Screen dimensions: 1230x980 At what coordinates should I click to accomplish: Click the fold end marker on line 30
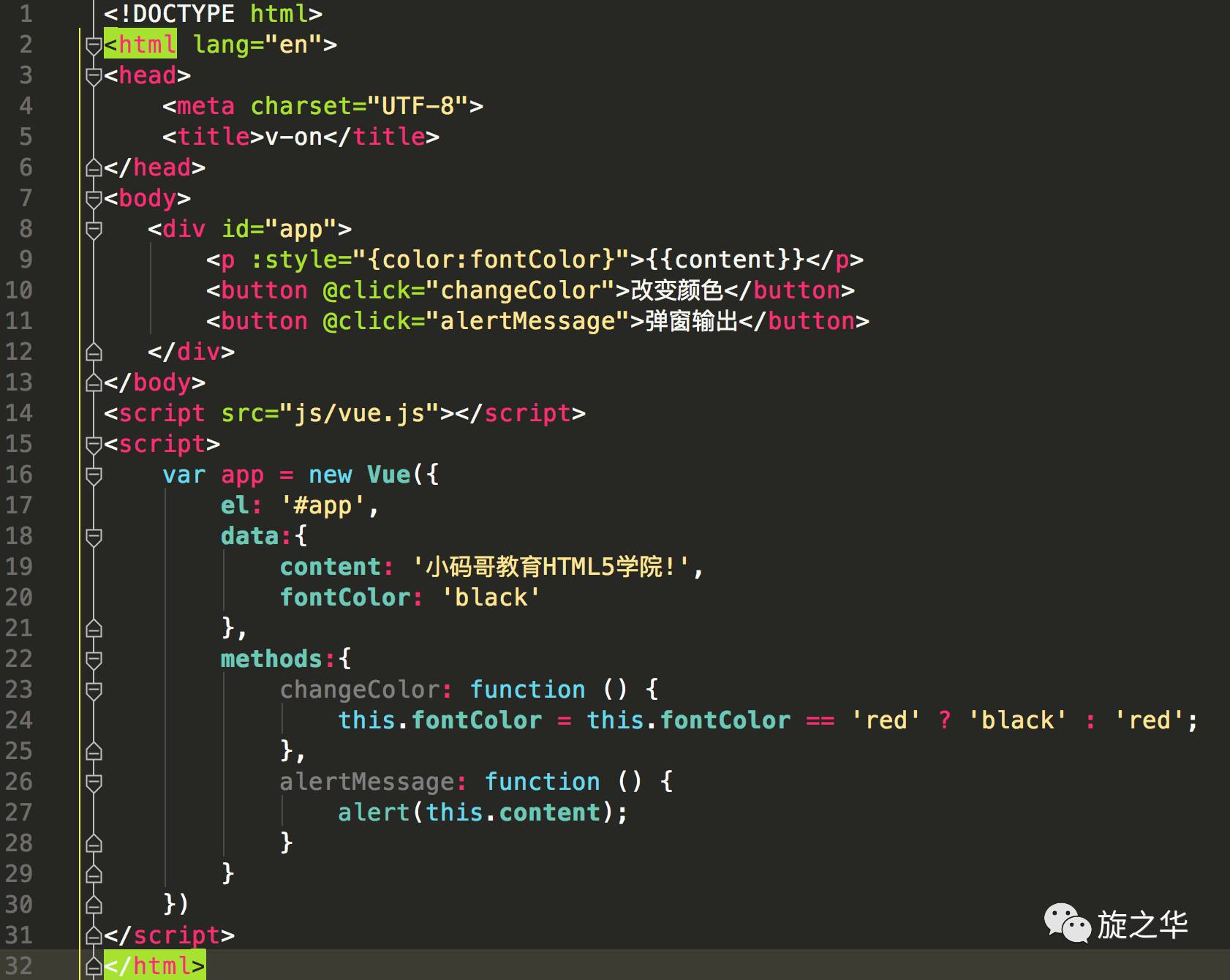pyautogui.click(x=94, y=905)
